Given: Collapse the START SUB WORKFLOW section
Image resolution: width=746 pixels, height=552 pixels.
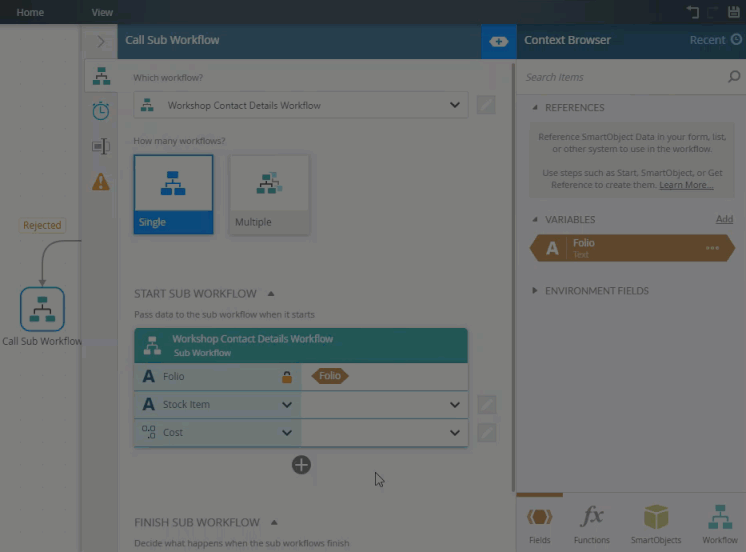Looking at the screenshot, I should point(271,294).
